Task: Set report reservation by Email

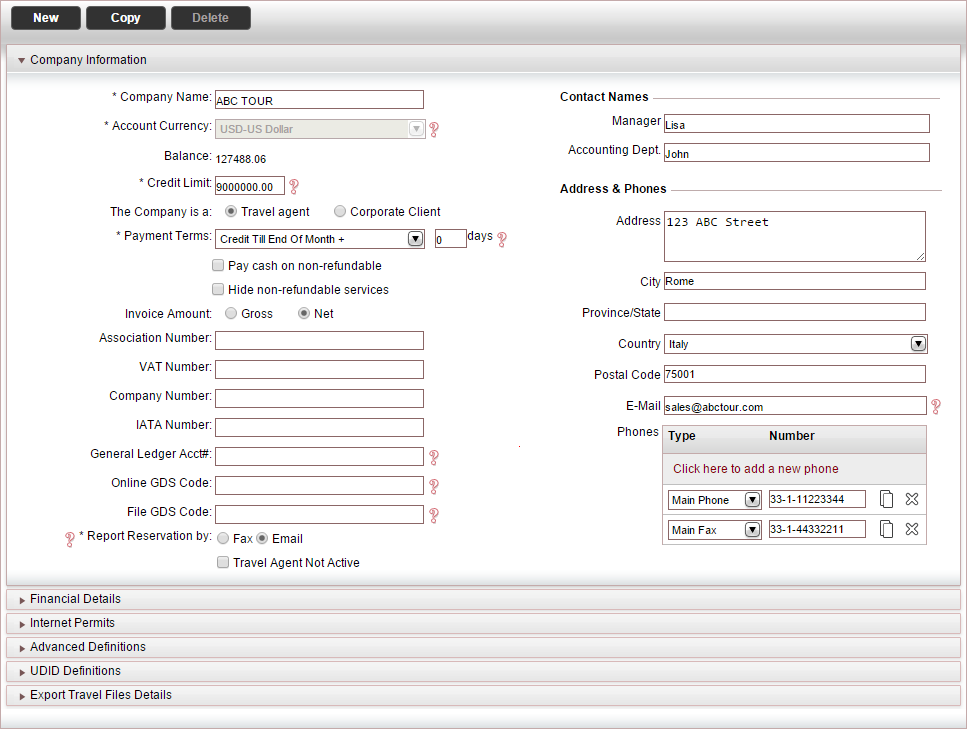Action: click(x=262, y=538)
